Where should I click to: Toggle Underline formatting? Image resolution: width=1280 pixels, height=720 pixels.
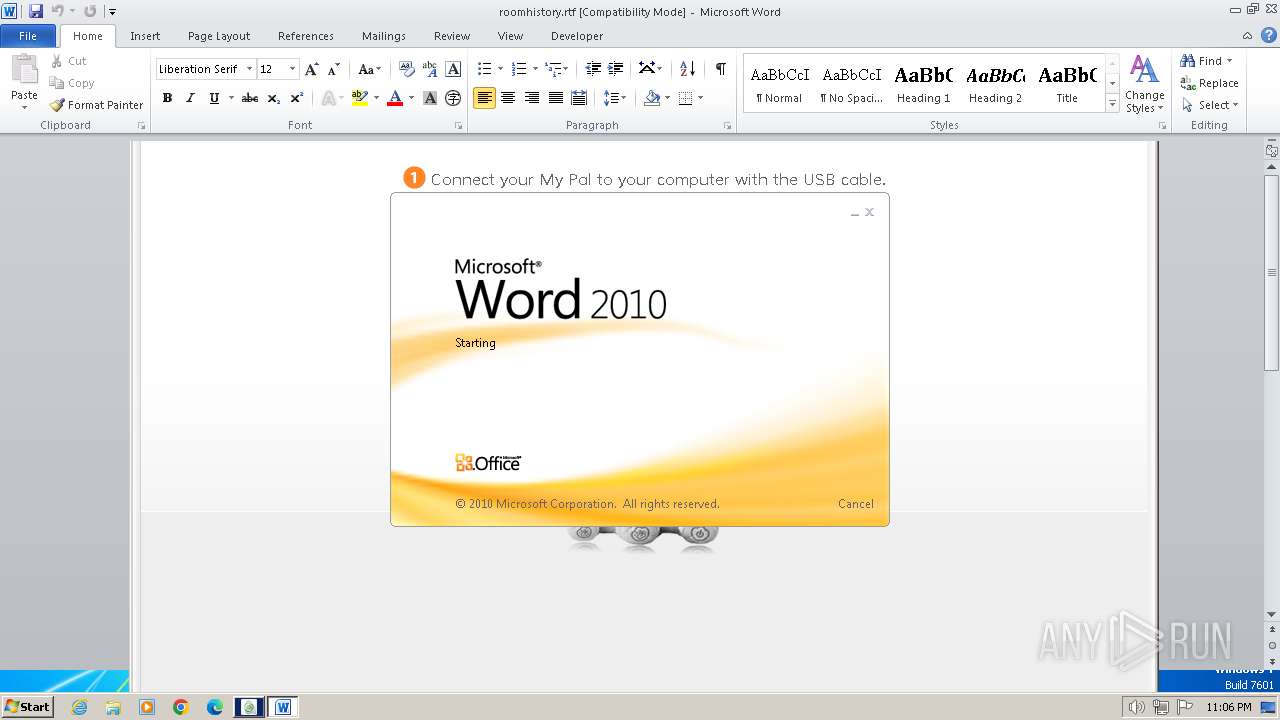[x=214, y=98]
